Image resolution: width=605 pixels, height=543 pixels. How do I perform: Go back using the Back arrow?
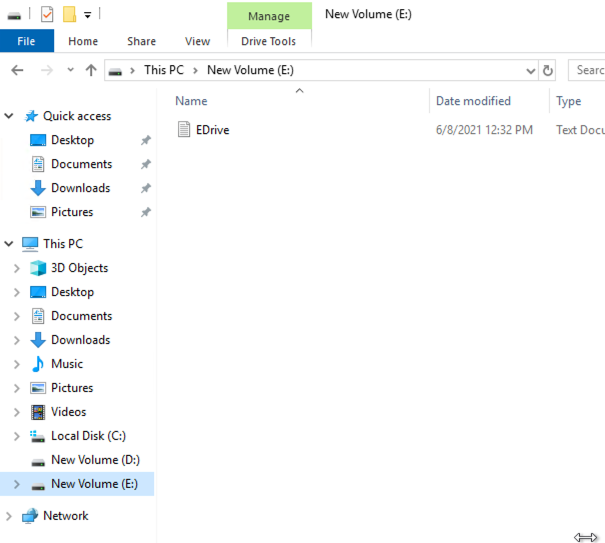[17, 70]
